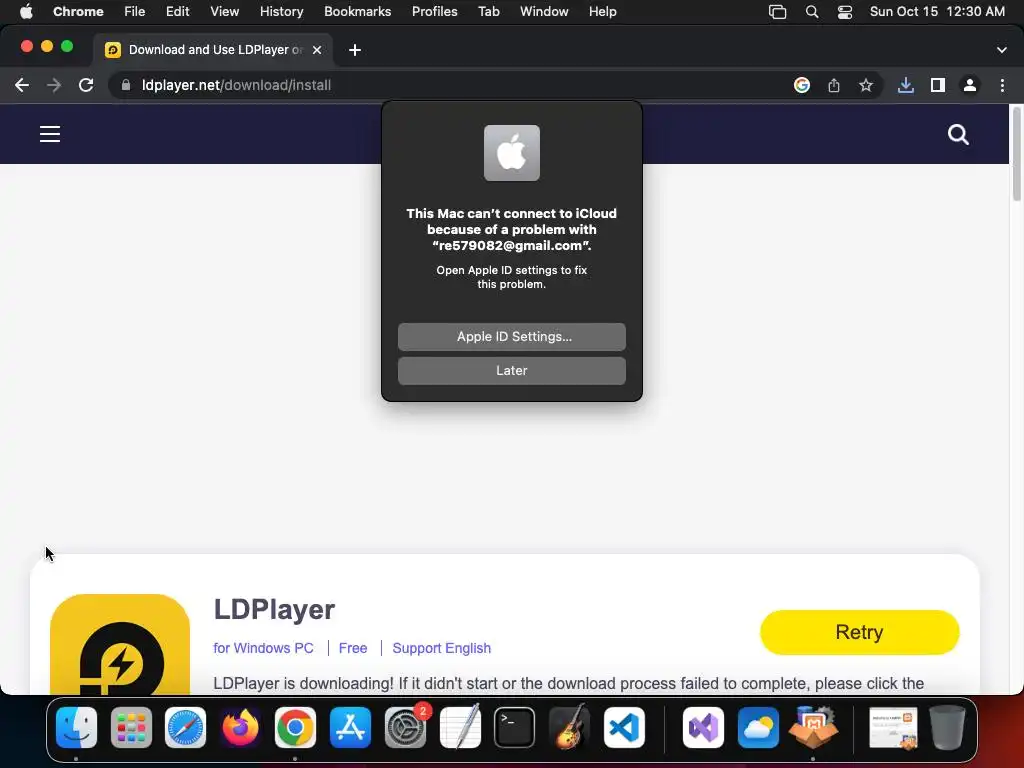Click the for Windows PC link

pyautogui.click(x=263, y=648)
